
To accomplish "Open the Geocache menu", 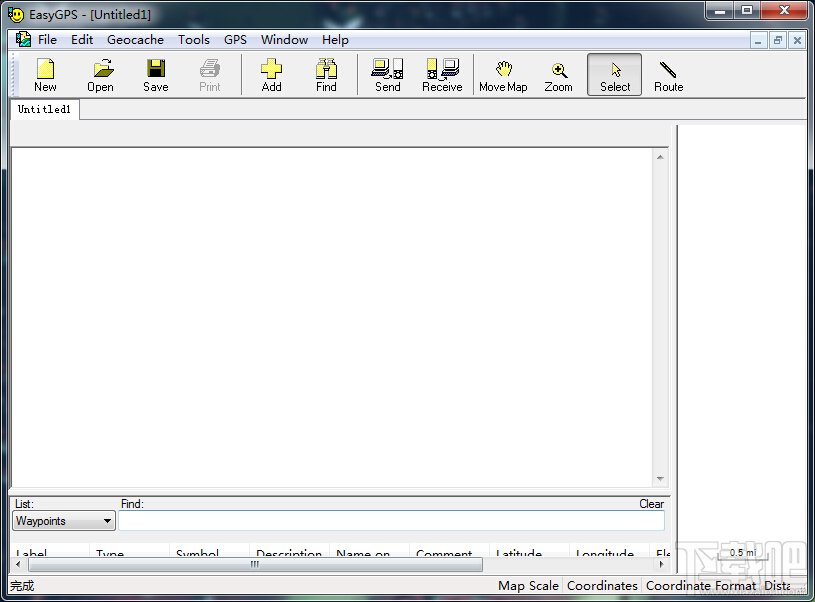I will pyautogui.click(x=135, y=40).
